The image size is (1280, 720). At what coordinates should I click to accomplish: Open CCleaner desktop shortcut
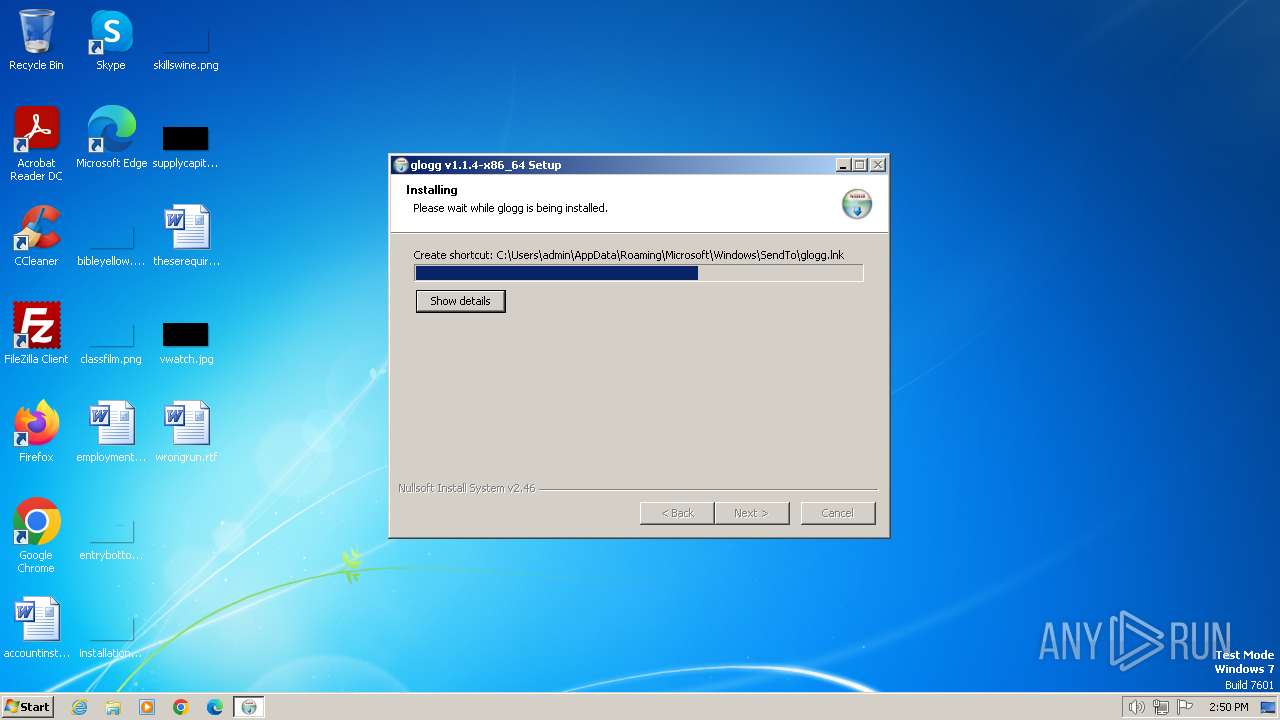(x=36, y=236)
